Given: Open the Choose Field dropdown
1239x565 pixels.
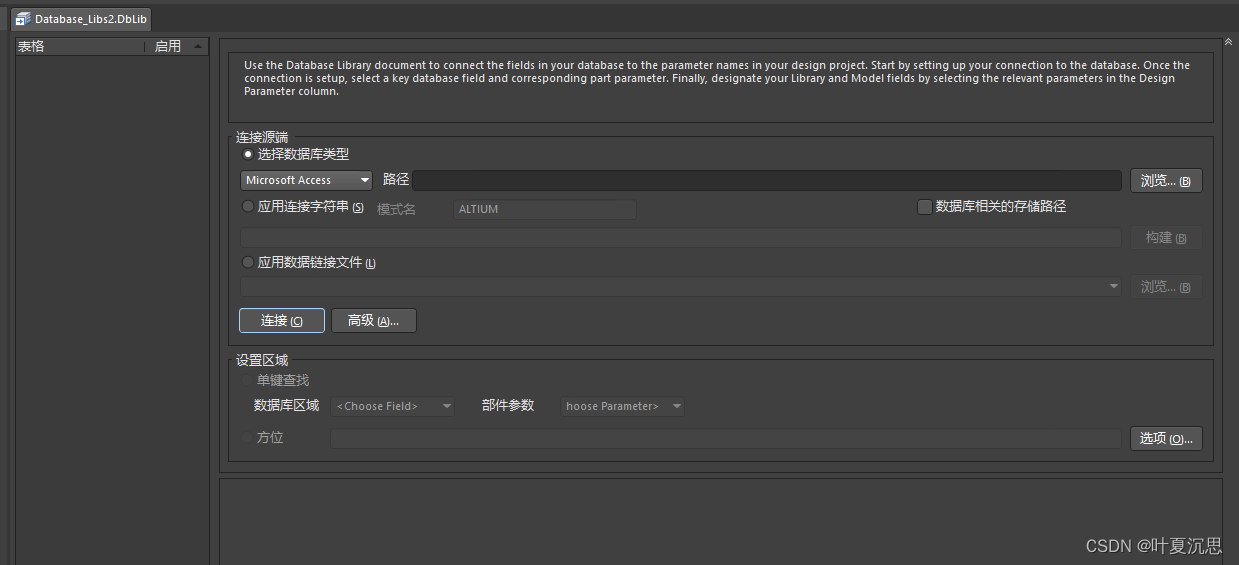Looking at the screenshot, I should tap(393, 406).
